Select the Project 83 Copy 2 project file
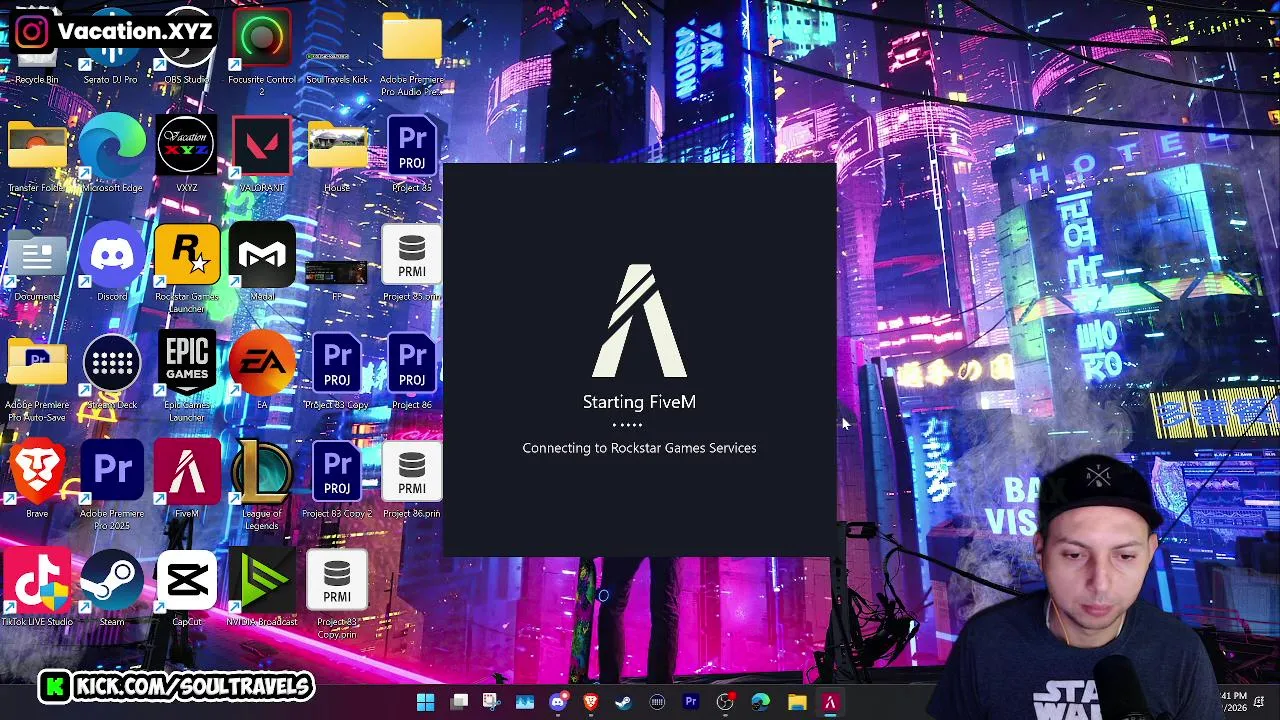The height and width of the screenshot is (720, 1280). [337, 481]
